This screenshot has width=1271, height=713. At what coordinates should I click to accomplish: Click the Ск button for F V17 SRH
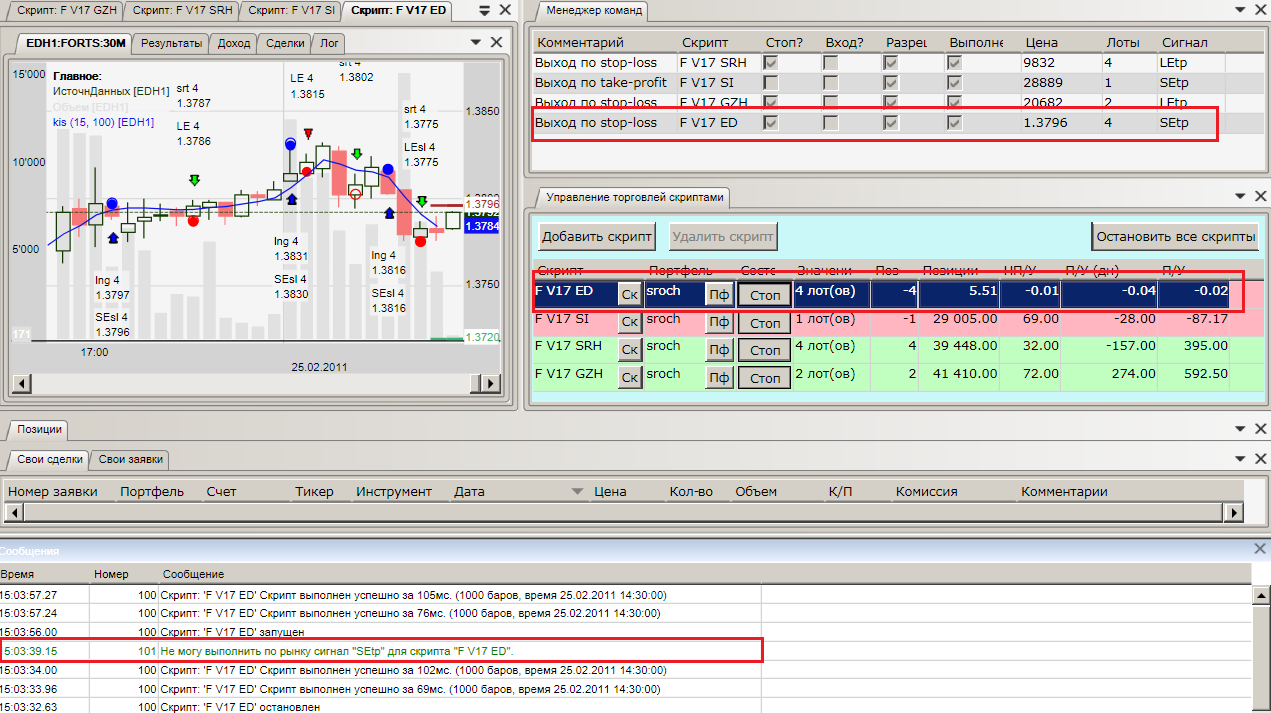click(629, 350)
